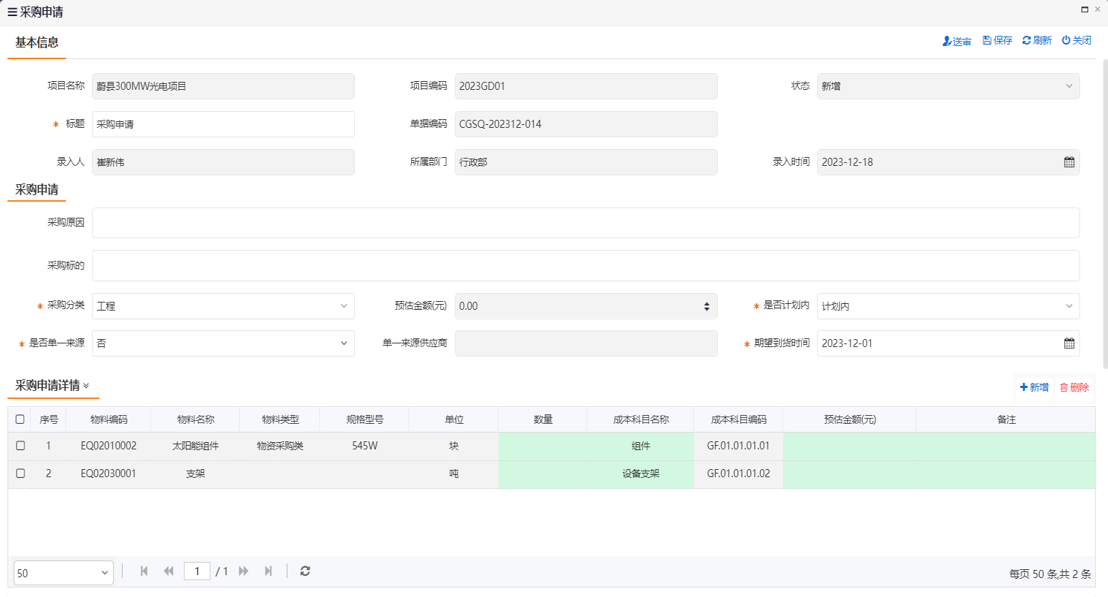The width and height of the screenshot is (1108, 597).
Task: Click the 采购标的 text field
Action: (x=586, y=266)
